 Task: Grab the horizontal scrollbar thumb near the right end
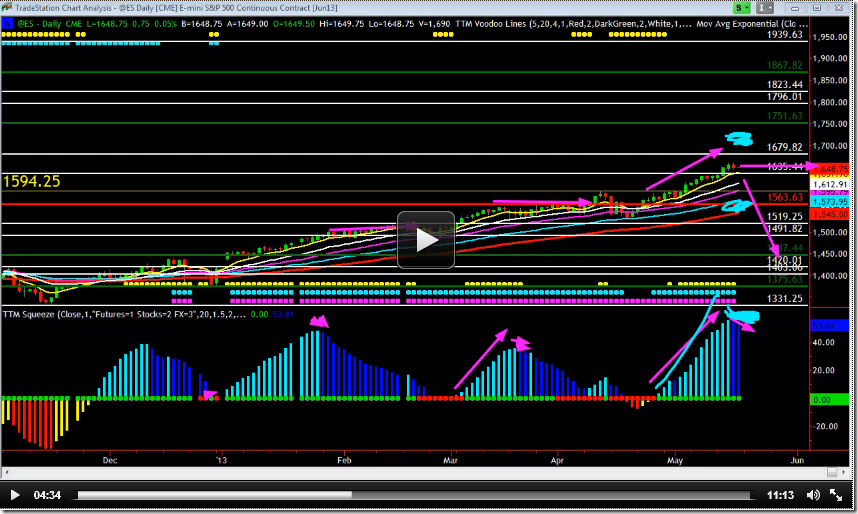coord(832,472)
